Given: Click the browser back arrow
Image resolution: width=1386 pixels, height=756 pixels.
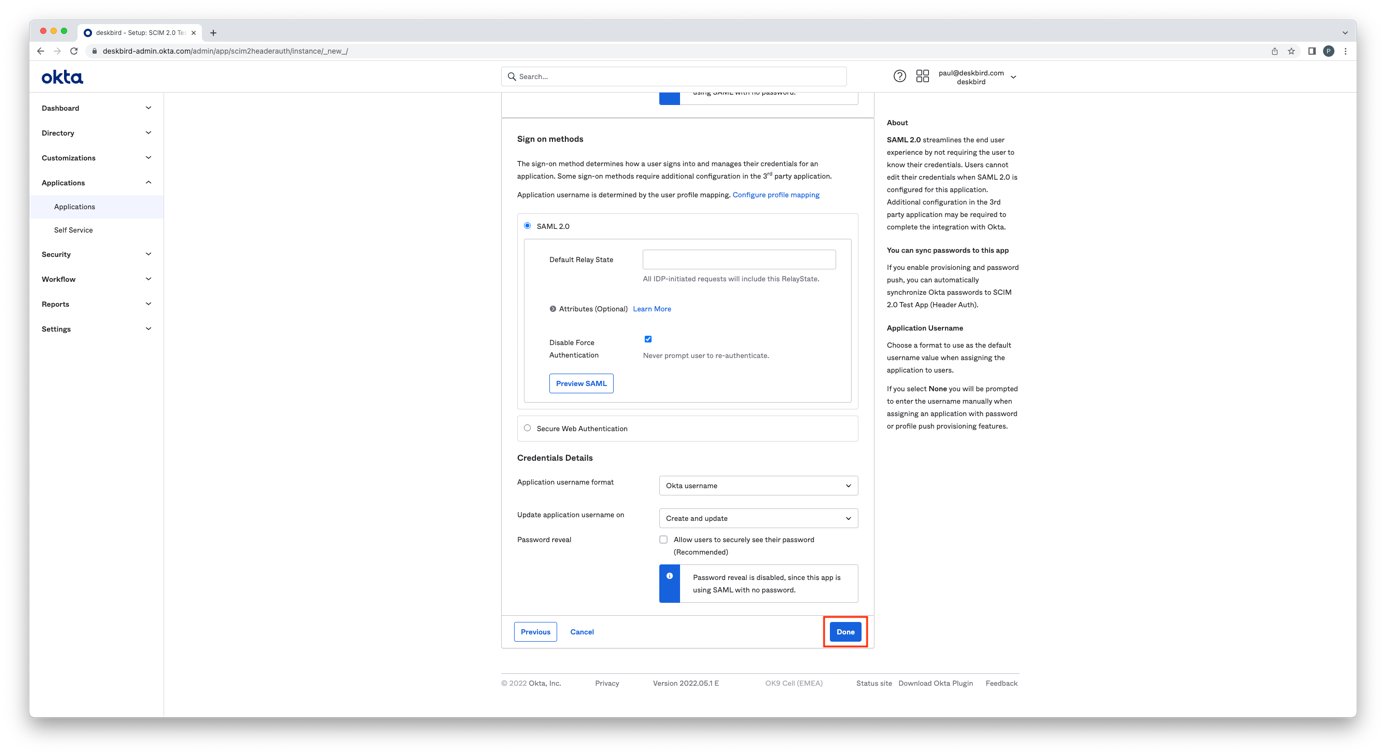Looking at the screenshot, I should pyautogui.click(x=40, y=51).
